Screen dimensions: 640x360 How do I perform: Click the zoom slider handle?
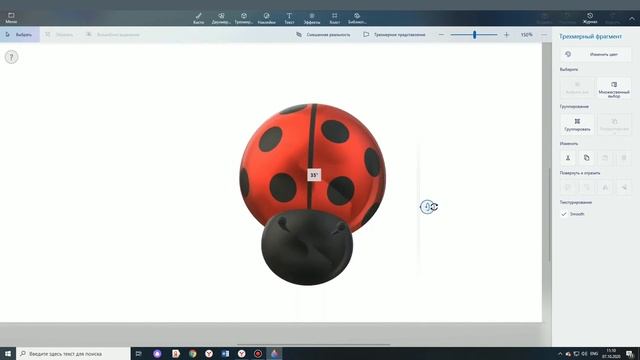tap(474, 35)
